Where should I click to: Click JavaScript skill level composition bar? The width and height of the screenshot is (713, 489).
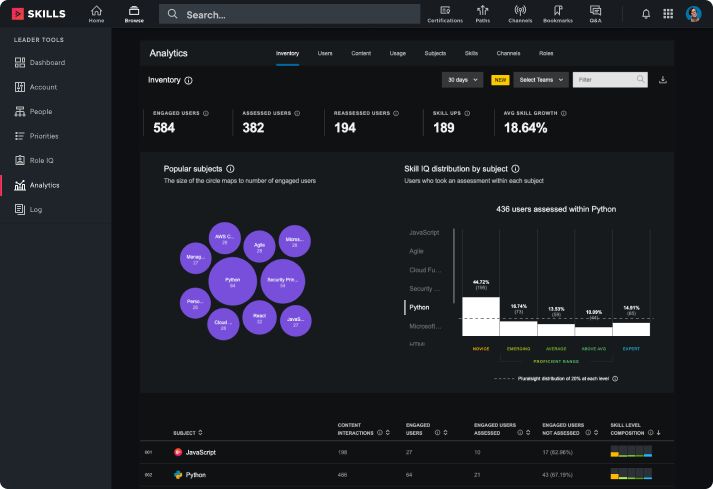(631, 453)
